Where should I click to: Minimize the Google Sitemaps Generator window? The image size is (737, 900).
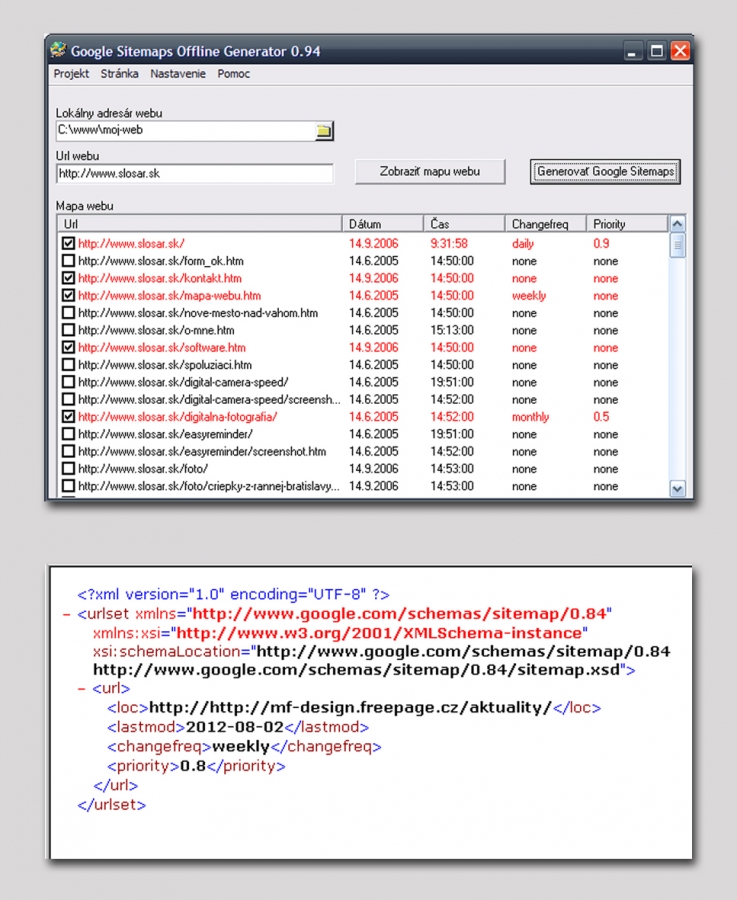633,51
